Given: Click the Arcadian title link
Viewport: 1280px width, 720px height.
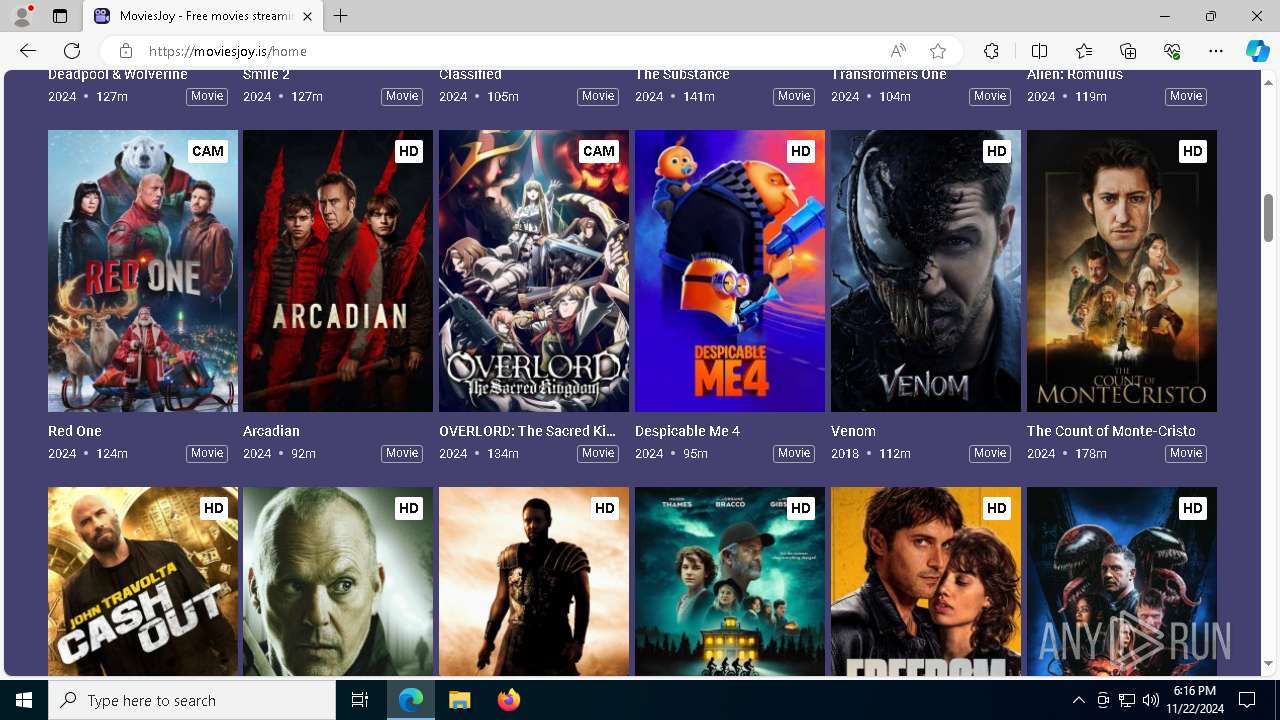Looking at the screenshot, I should click(x=271, y=431).
